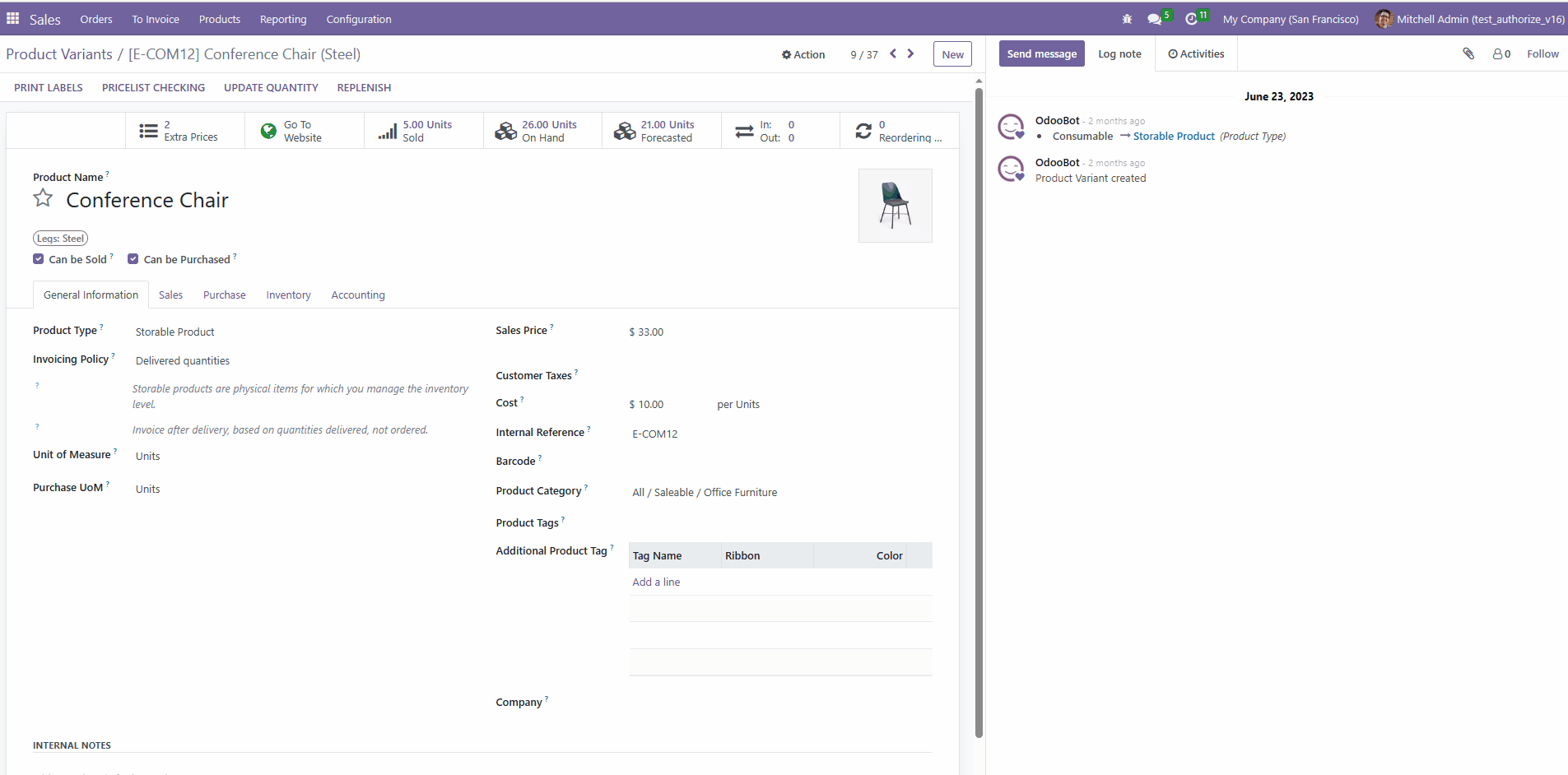Toggle the Can be Purchased checkbox
The width and height of the screenshot is (1568, 775).
[133, 259]
